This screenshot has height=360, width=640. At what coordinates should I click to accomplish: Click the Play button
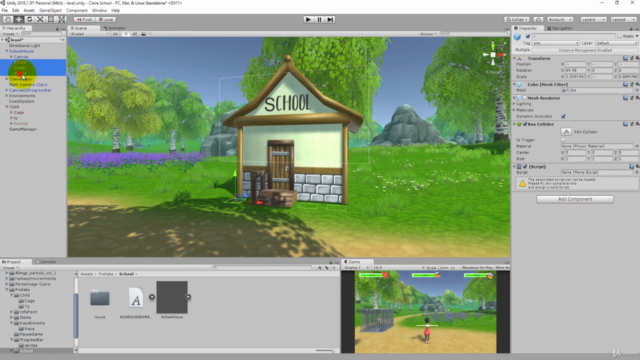tap(308, 19)
